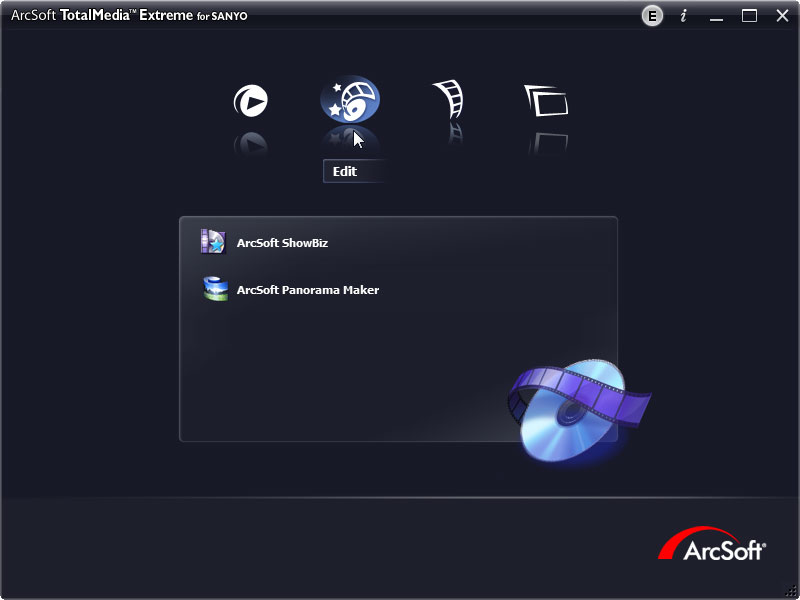Click the Edit label under icons
Screen dimensions: 800x600
(345, 171)
